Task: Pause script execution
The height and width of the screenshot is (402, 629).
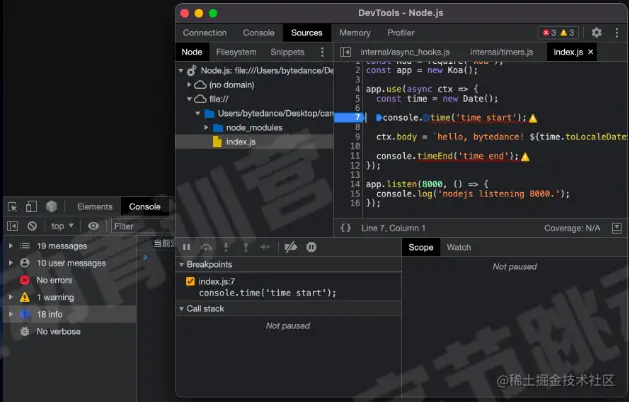Action: click(x=187, y=247)
